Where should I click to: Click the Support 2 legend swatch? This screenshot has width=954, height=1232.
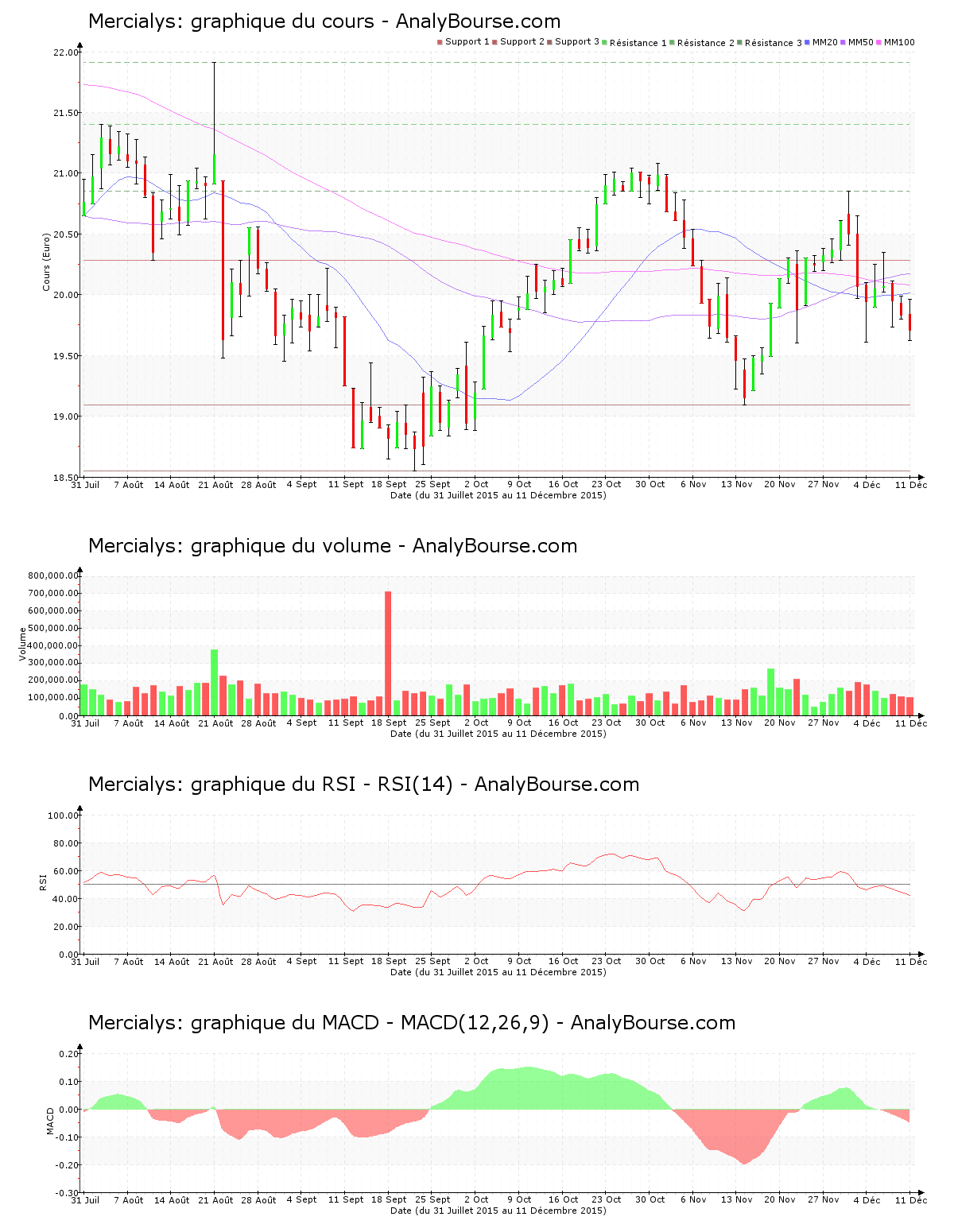click(x=494, y=42)
